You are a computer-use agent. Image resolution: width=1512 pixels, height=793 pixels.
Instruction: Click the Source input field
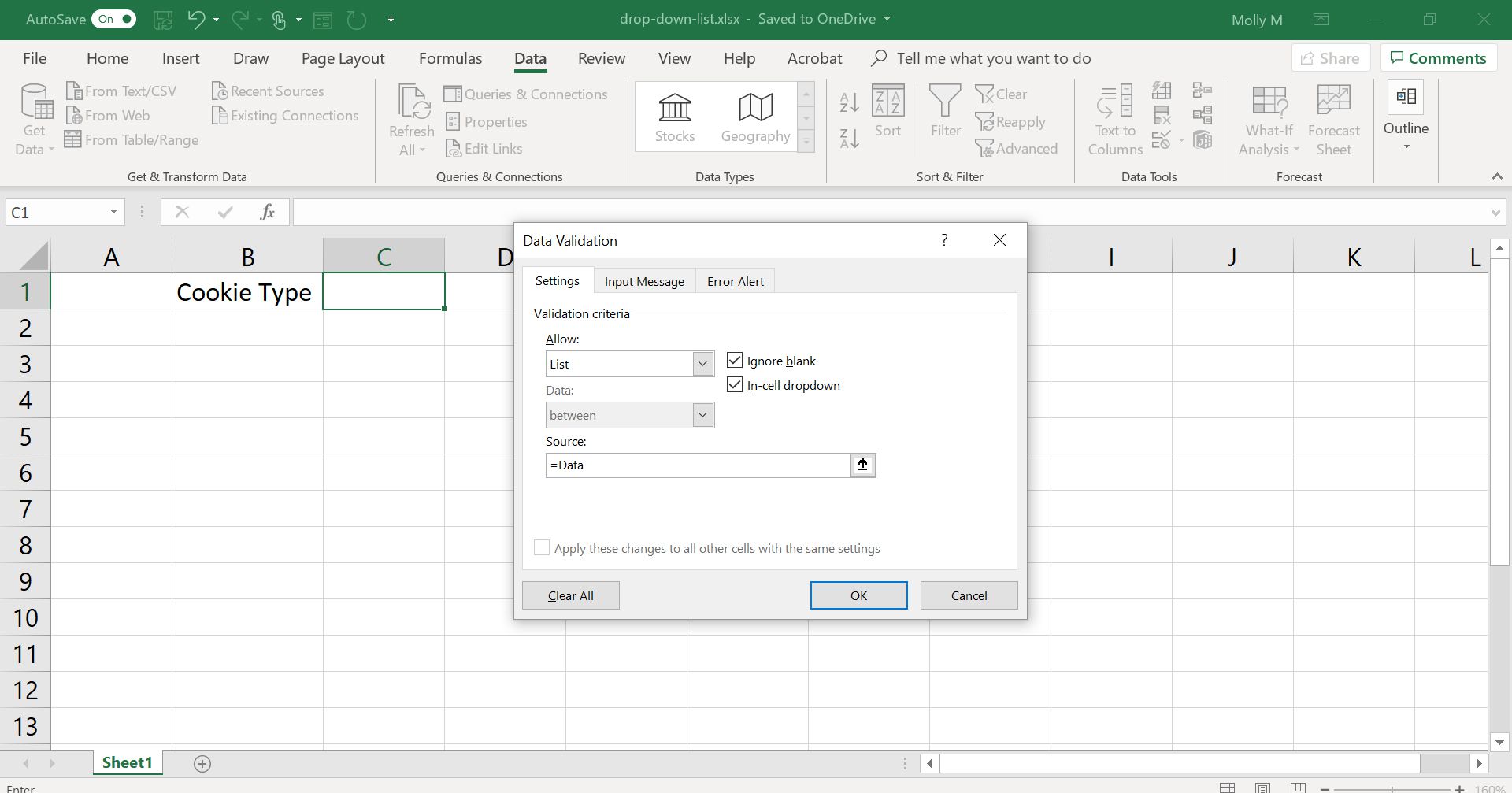click(697, 465)
